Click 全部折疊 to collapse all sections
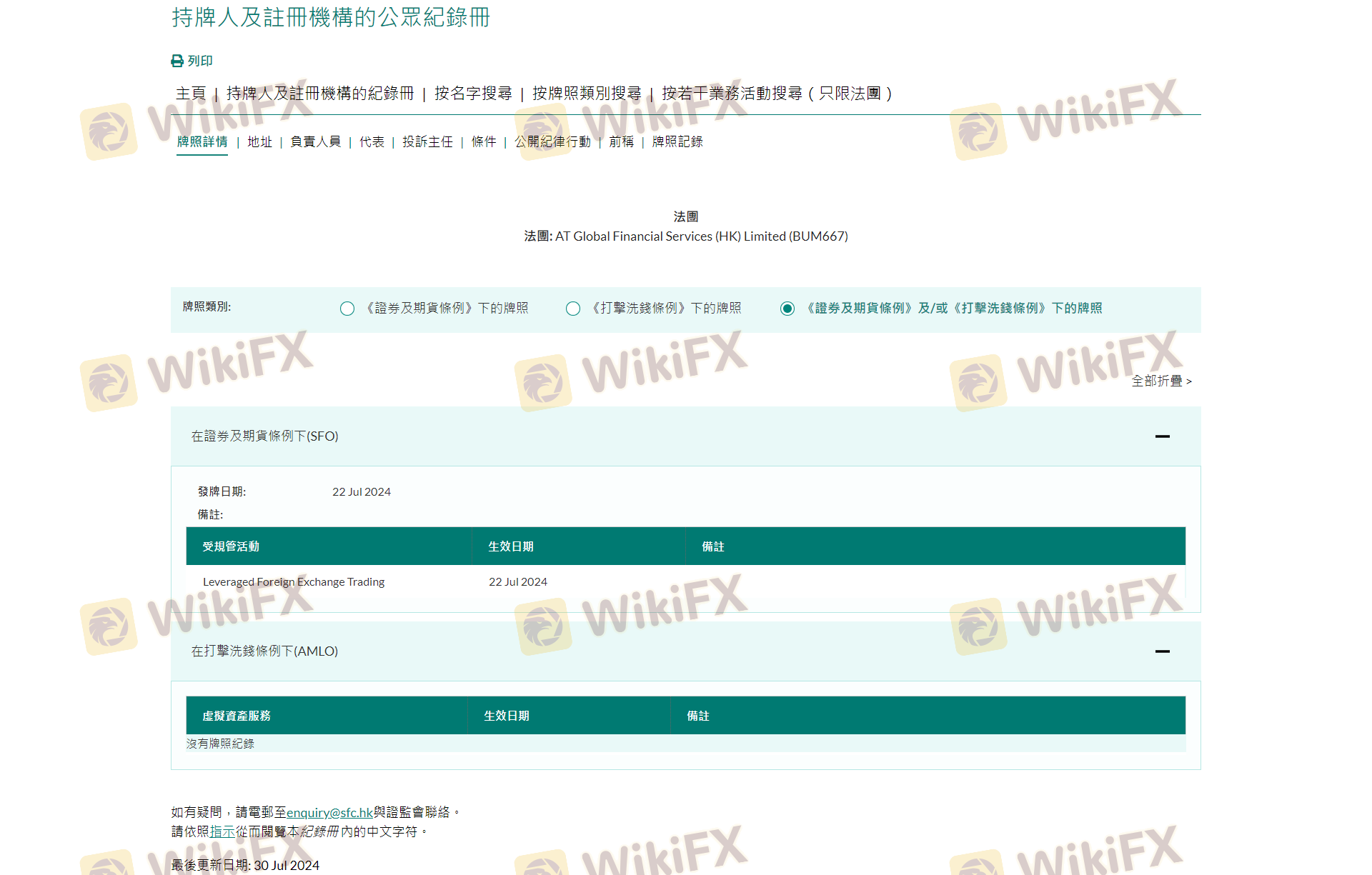 [1160, 381]
